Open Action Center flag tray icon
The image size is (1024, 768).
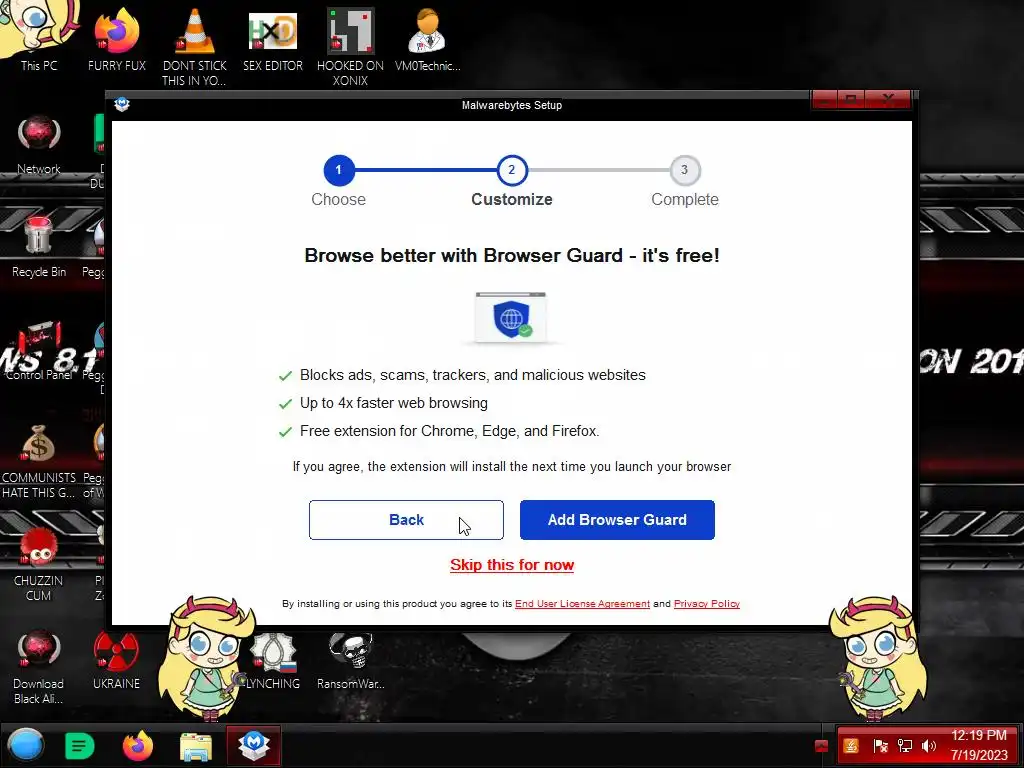click(880, 746)
